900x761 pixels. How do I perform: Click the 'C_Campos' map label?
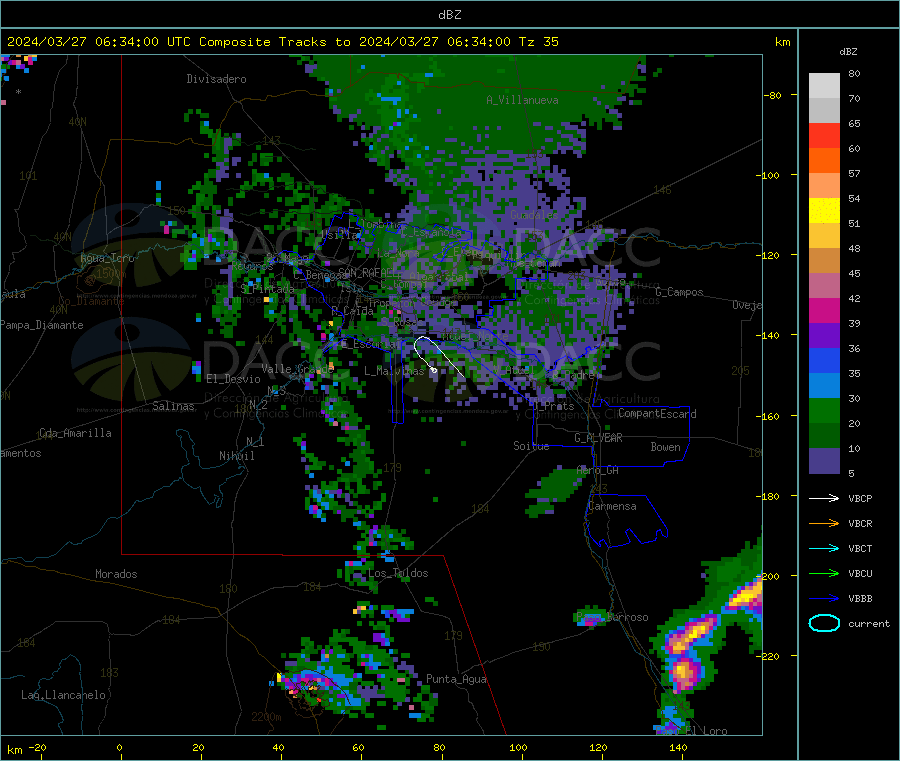coord(680,292)
